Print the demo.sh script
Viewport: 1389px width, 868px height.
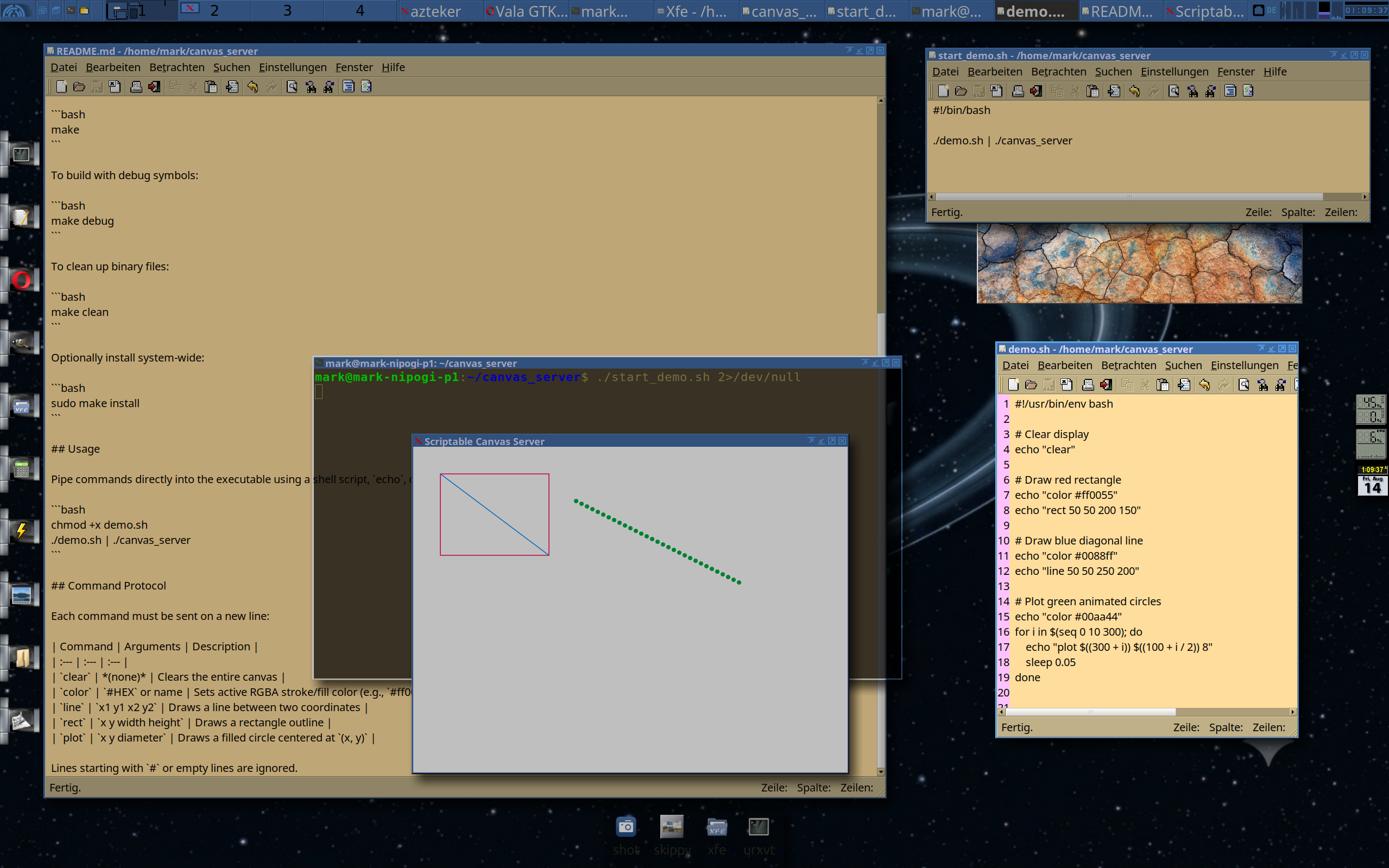coord(1088,385)
